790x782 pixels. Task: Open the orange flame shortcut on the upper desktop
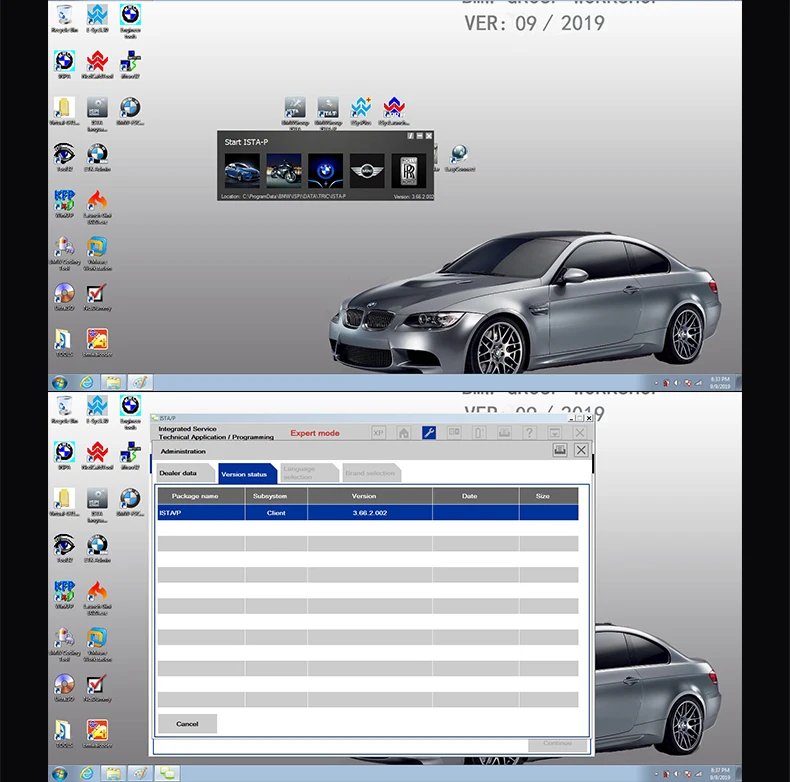[x=97, y=207]
